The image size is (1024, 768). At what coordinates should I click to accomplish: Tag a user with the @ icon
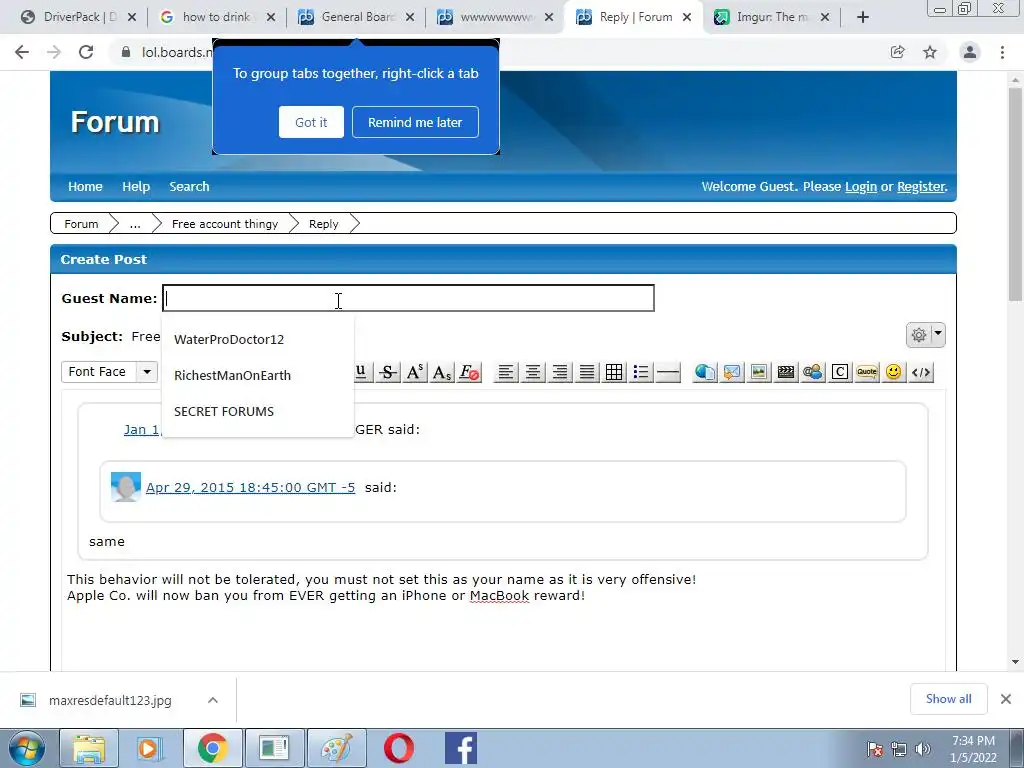(813, 372)
